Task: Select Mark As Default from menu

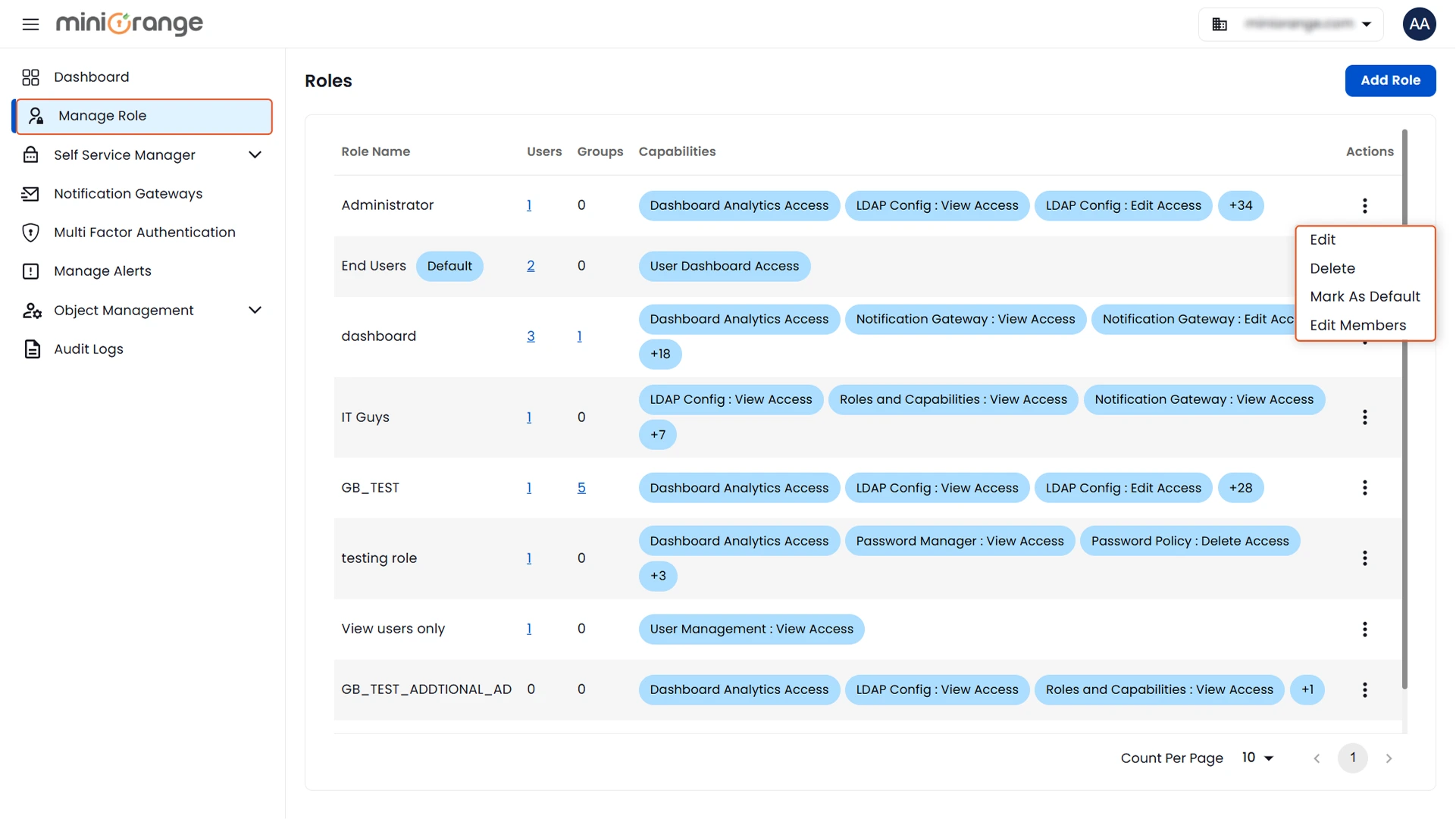Action: tap(1364, 297)
